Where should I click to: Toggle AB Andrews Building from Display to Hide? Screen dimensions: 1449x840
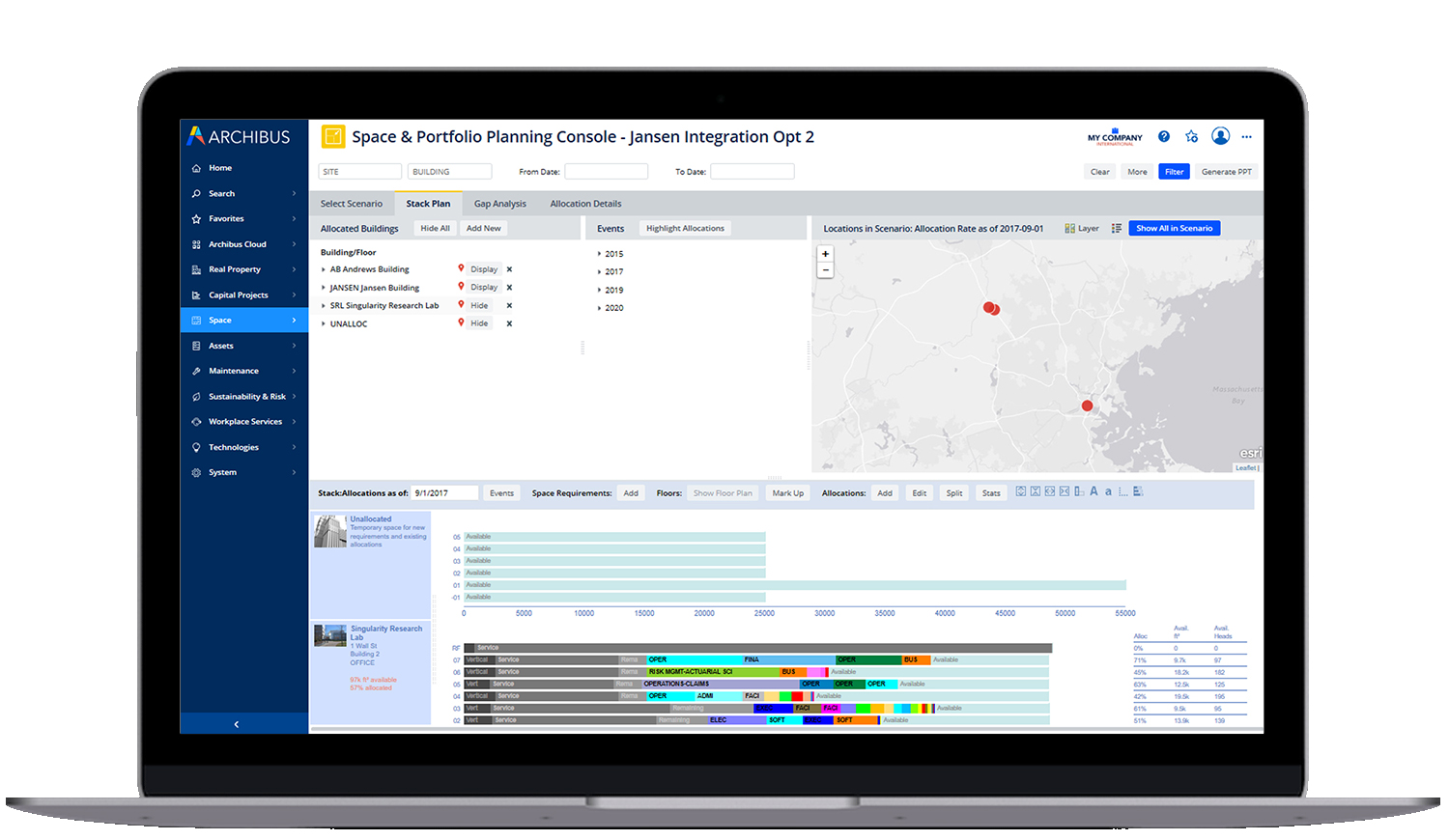483,268
